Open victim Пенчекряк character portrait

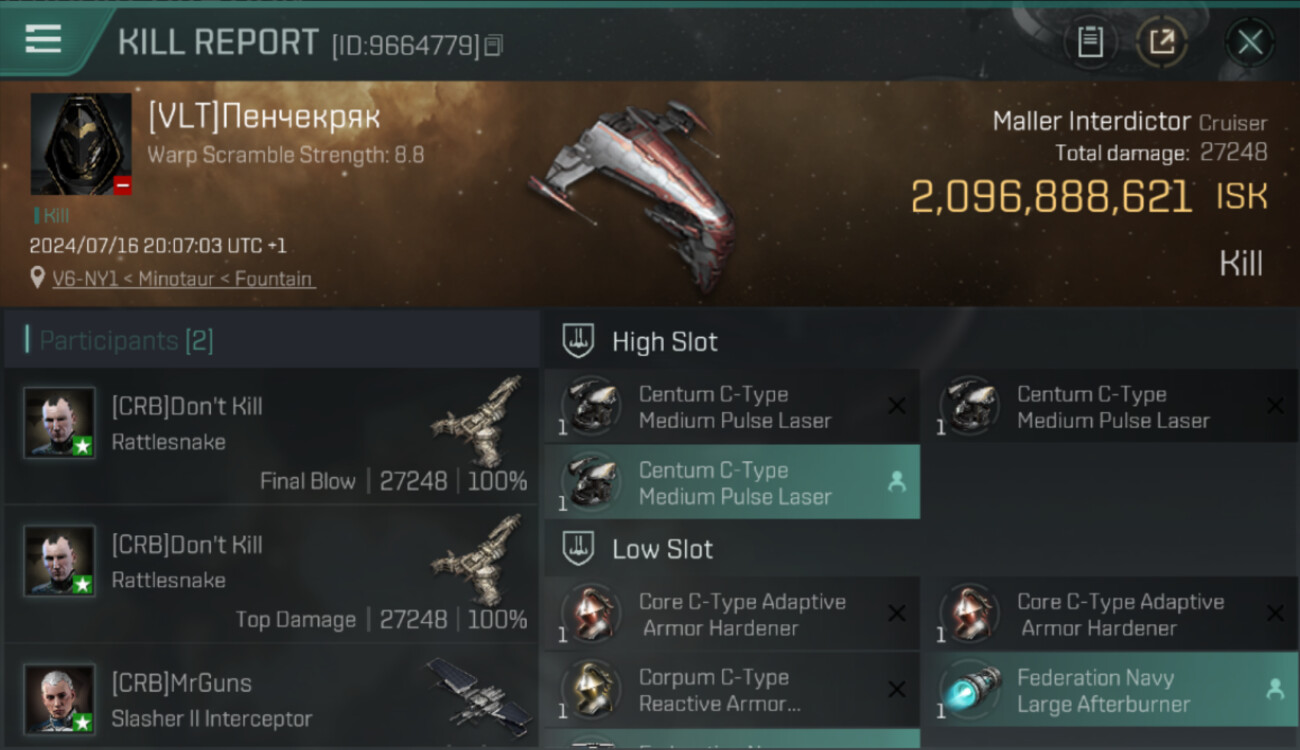tap(81, 144)
